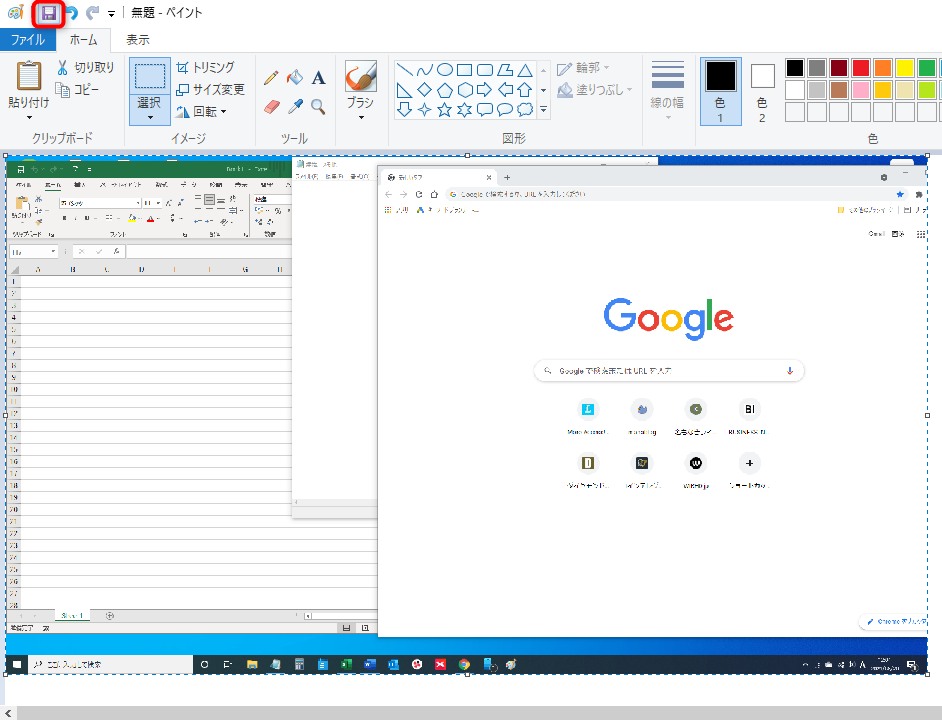
Task: Select 色1 foreground color box
Action: click(x=720, y=91)
